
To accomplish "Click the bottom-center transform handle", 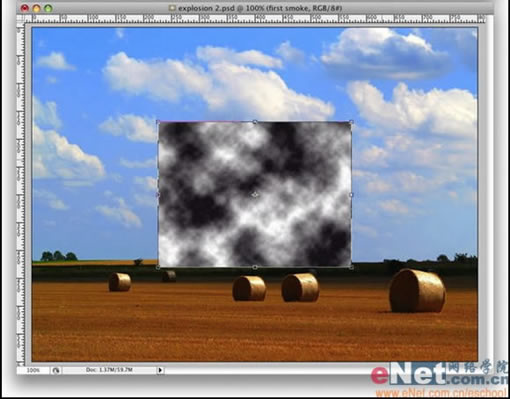I will pos(255,267).
